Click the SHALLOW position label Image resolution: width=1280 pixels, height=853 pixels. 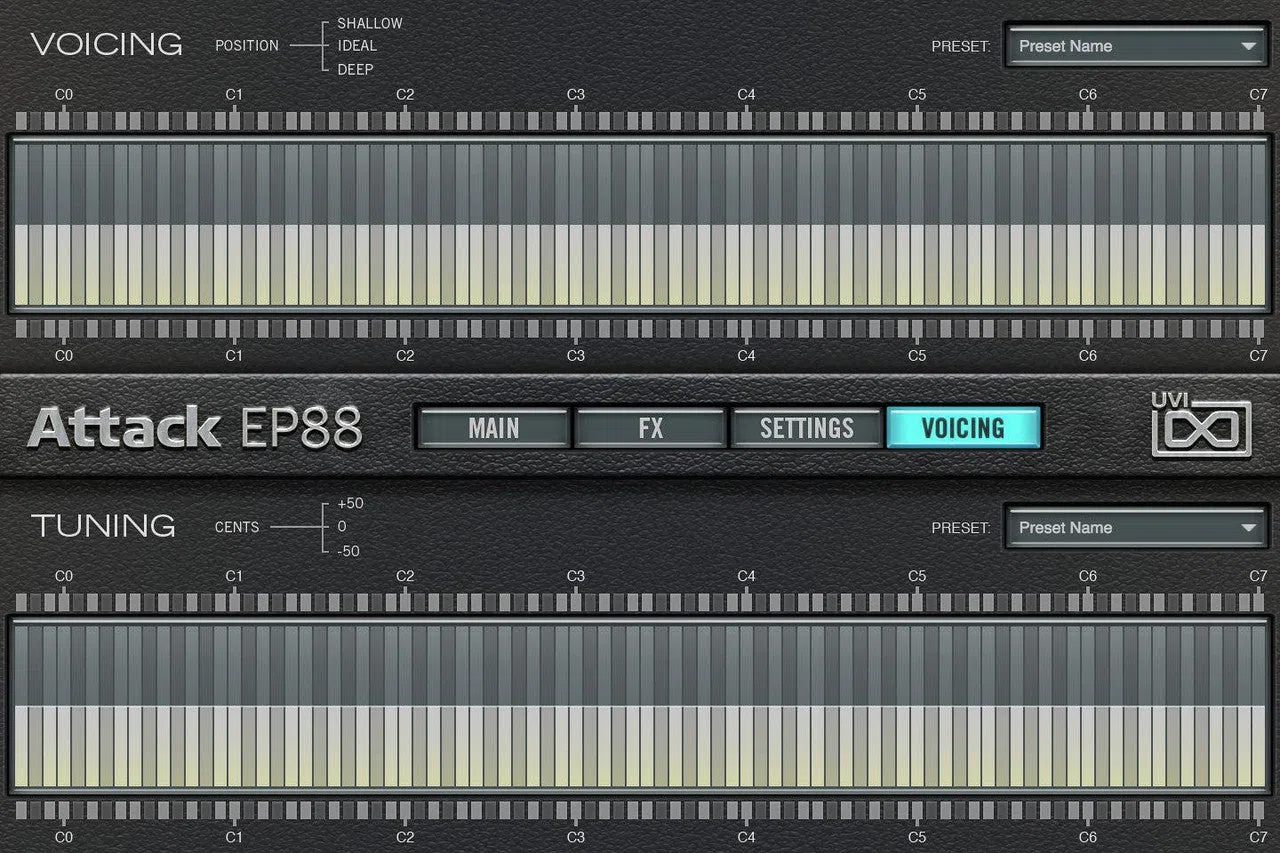point(370,23)
